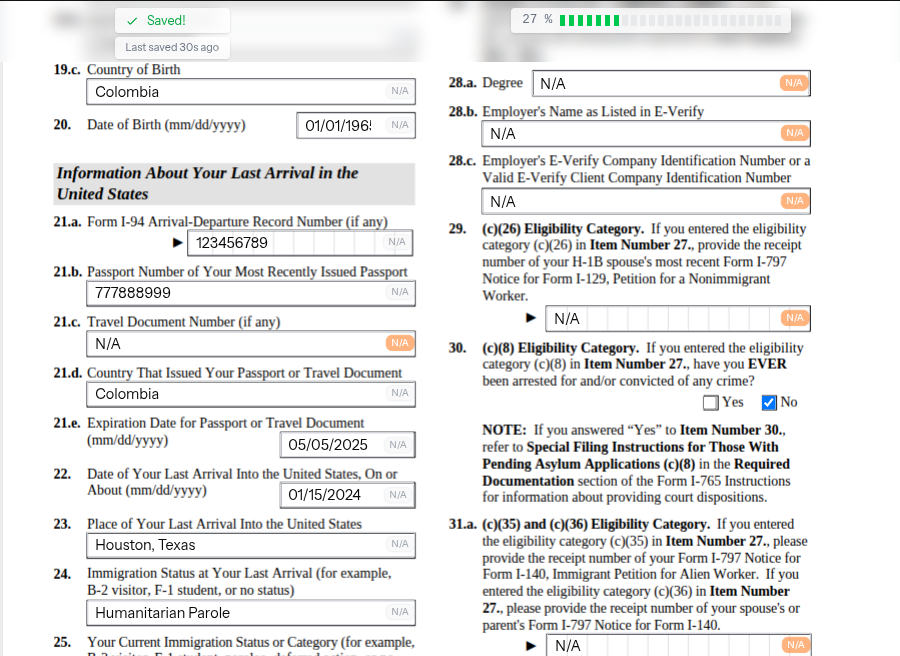
Task: Toggle N/A badge on Degree field
Action: (x=794, y=83)
